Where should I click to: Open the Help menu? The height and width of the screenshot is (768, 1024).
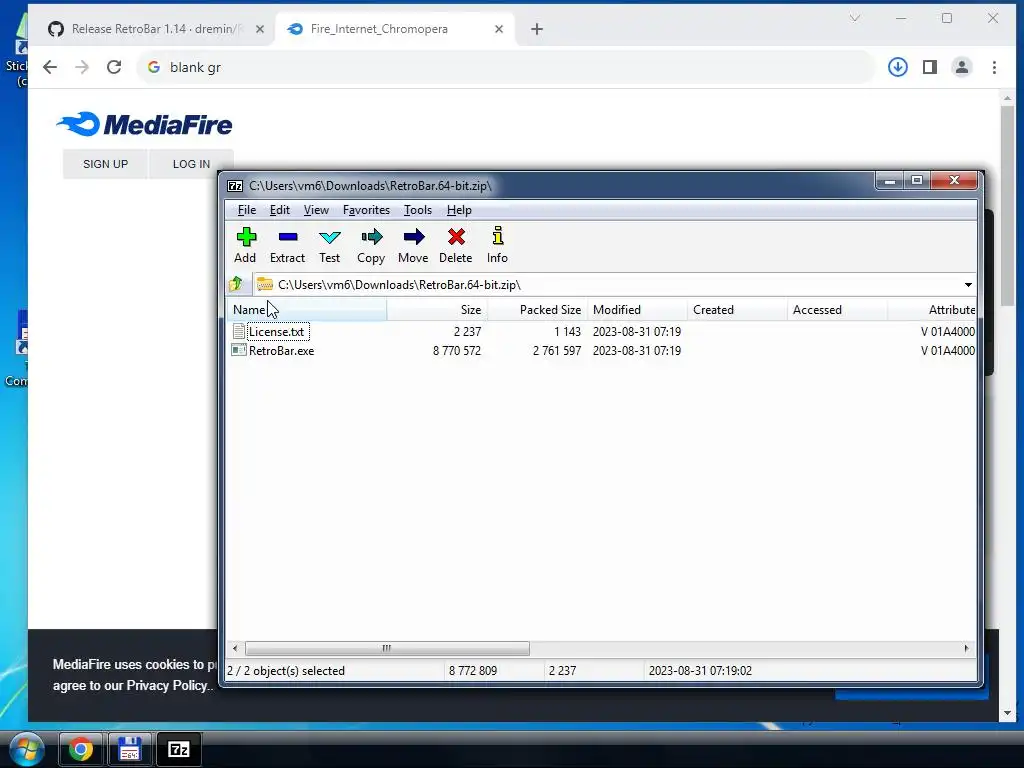coord(459,210)
